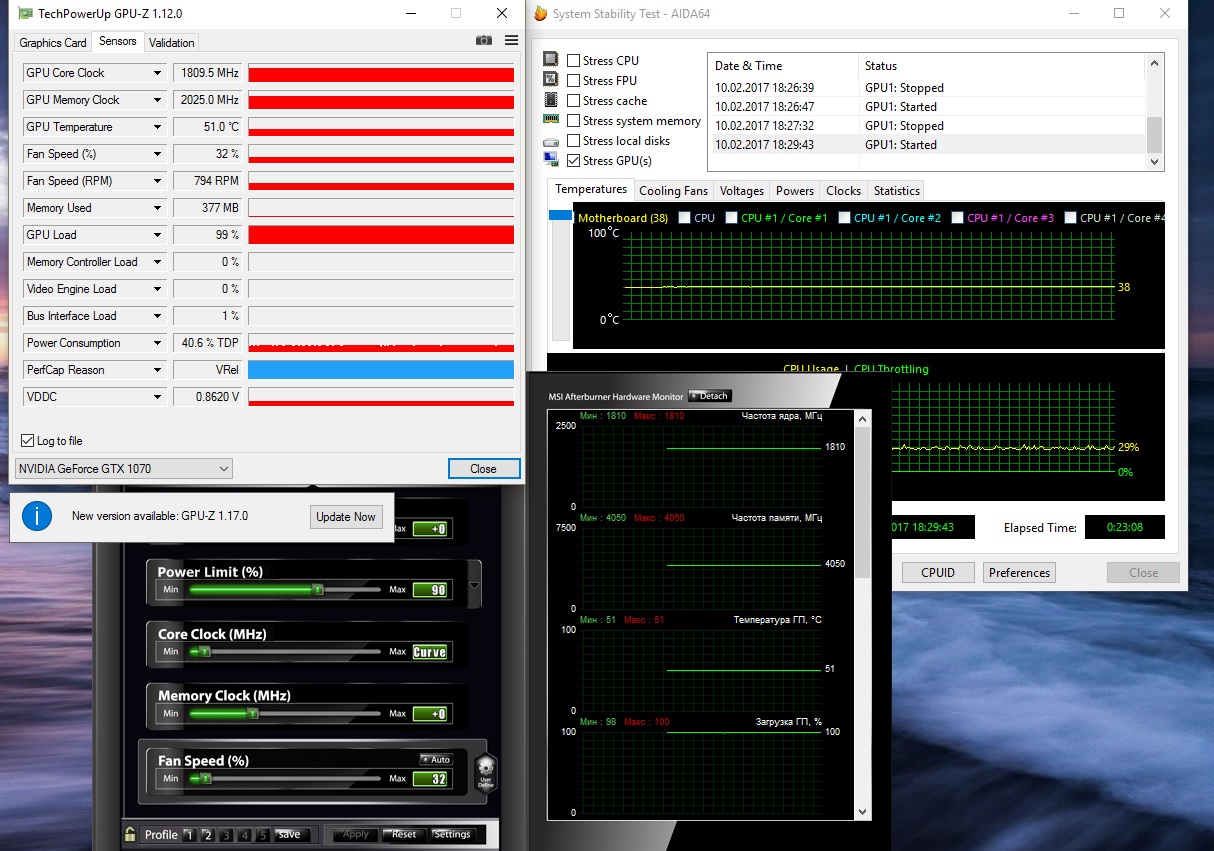Click the blue info icon in update notice
This screenshot has height=851, width=1214.
[37, 516]
